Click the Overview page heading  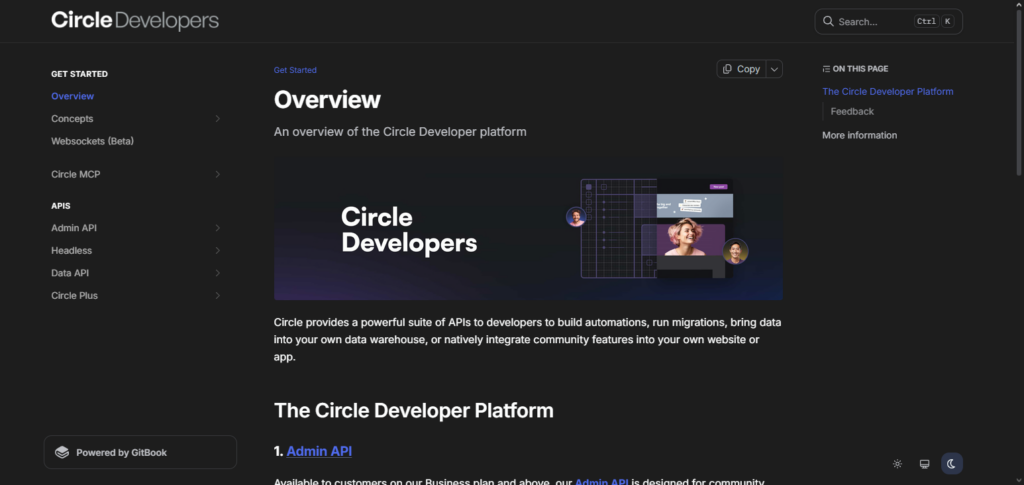pyautogui.click(x=327, y=100)
